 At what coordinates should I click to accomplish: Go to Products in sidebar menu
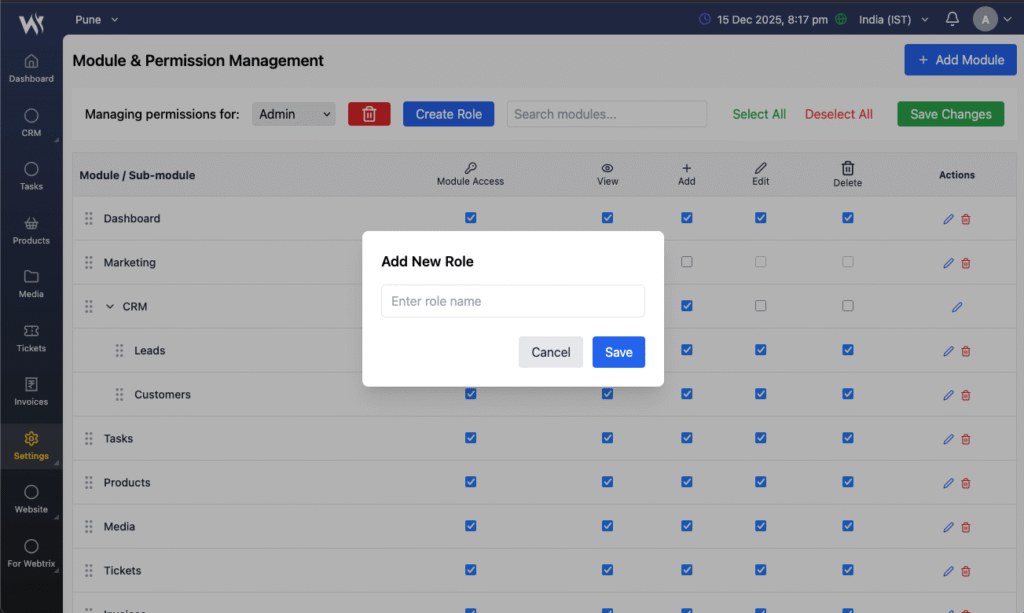coord(31,230)
